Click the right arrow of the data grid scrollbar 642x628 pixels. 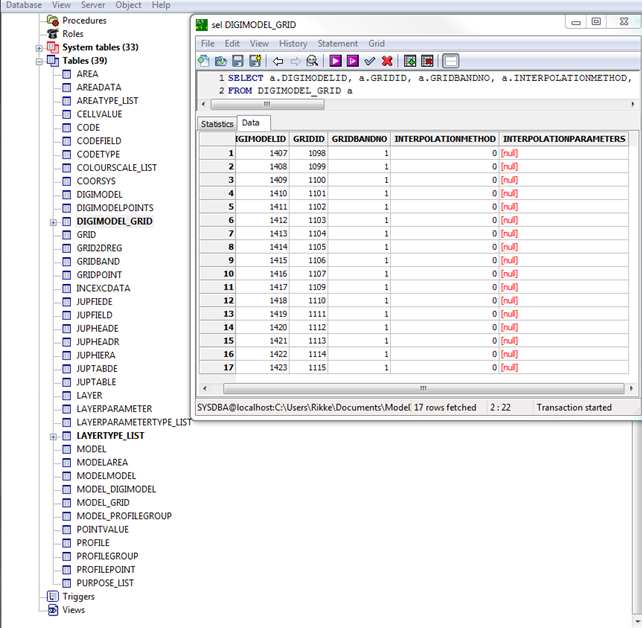click(631, 388)
